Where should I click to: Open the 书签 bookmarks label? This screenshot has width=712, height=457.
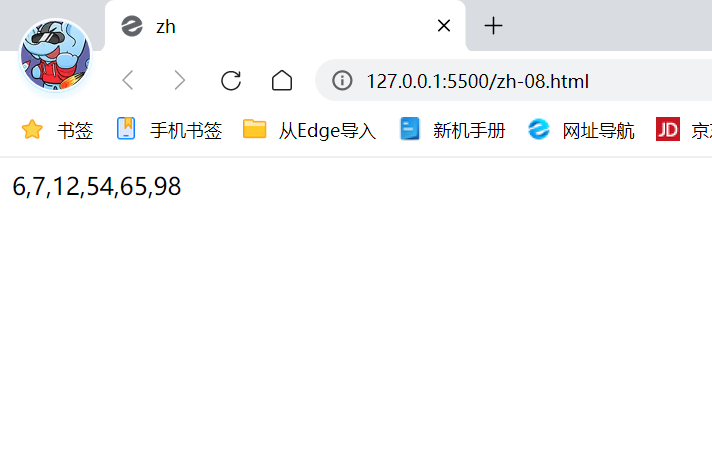pyautogui.click(x=75, y=131)
